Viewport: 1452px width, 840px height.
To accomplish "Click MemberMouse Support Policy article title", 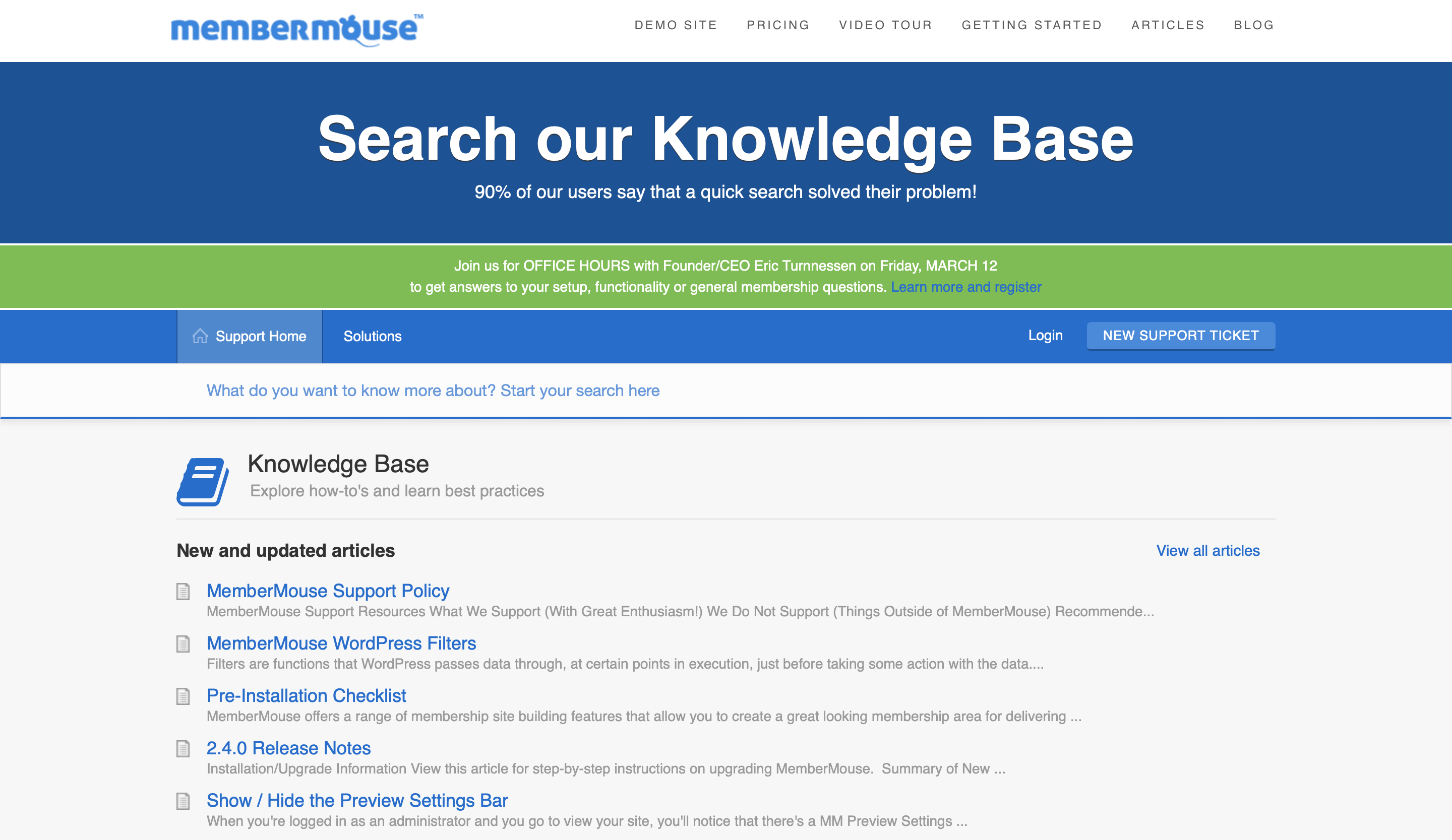I will [328, 590].
